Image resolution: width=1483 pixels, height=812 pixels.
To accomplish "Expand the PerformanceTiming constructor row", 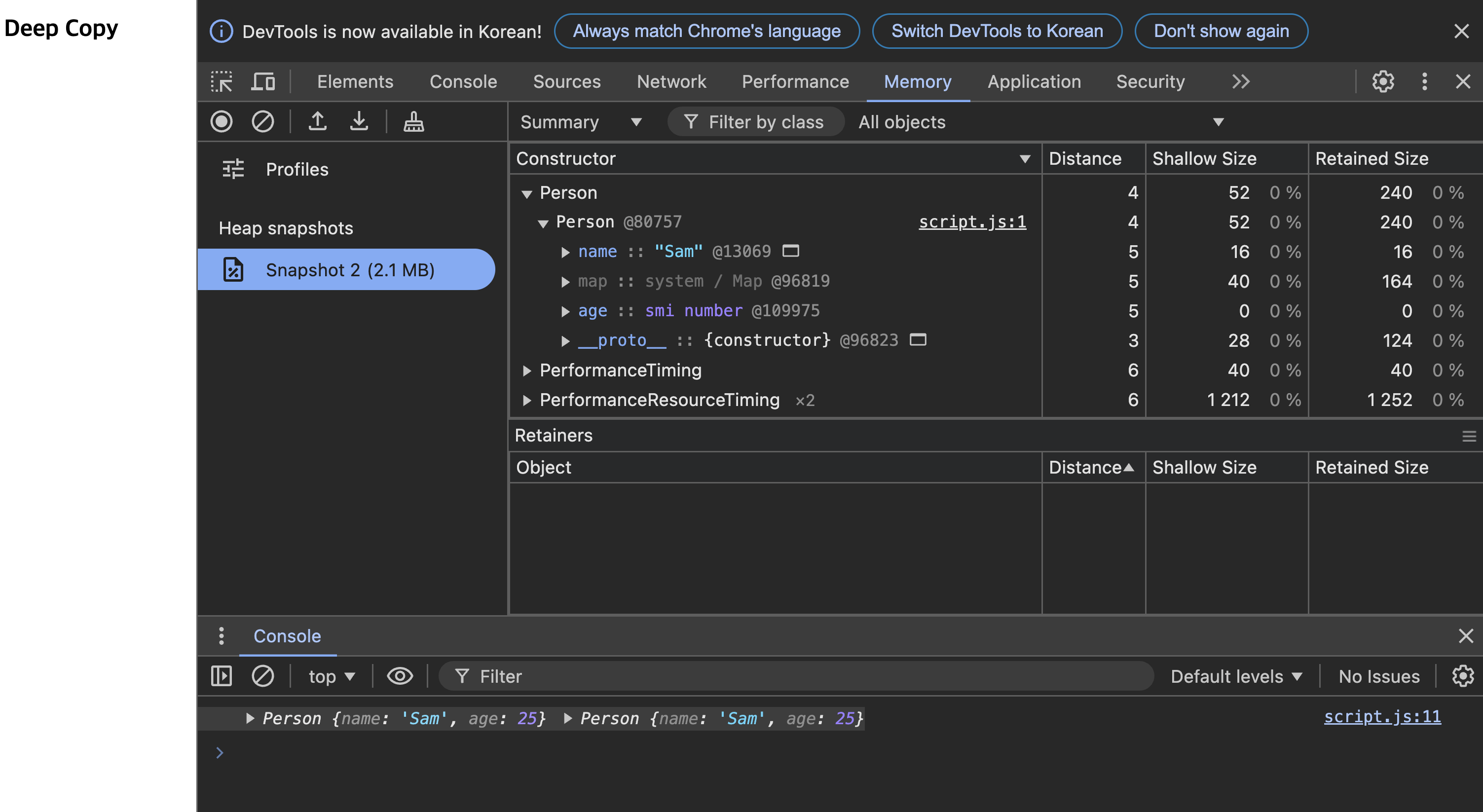I will pos(526,371).
